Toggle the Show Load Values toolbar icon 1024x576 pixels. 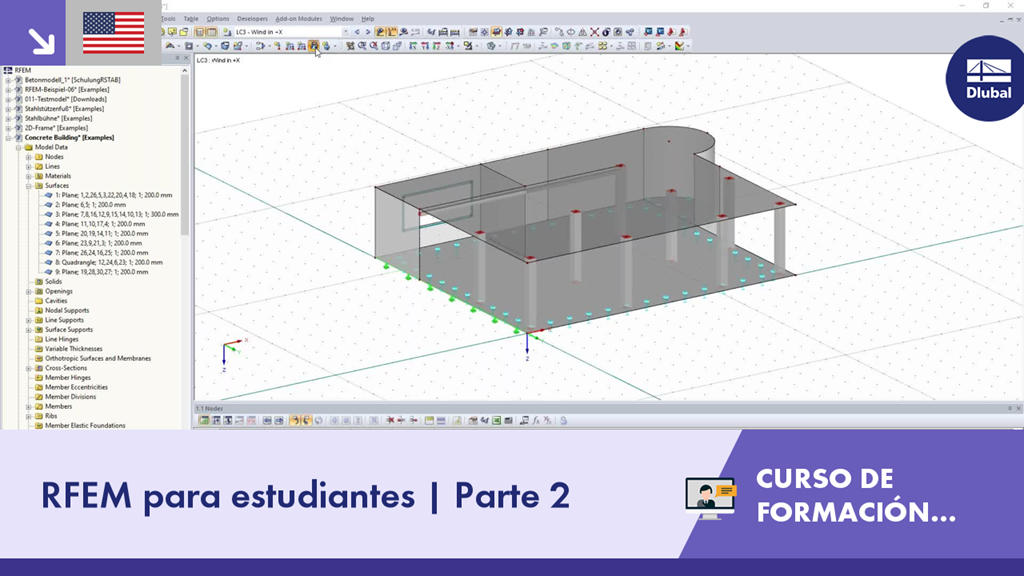[392, 32]
